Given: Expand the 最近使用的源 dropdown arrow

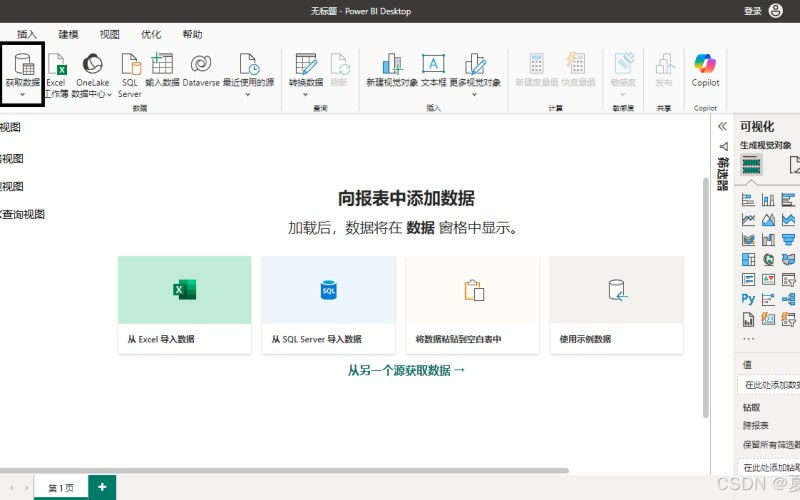Looking at the screenshot, I should 248,94.
